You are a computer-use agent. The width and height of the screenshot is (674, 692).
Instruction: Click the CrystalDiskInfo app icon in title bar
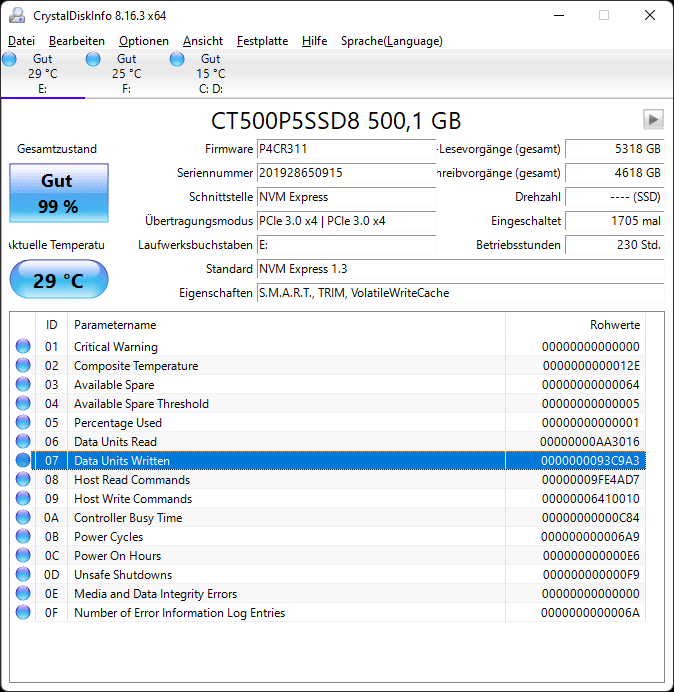[17, 15]
